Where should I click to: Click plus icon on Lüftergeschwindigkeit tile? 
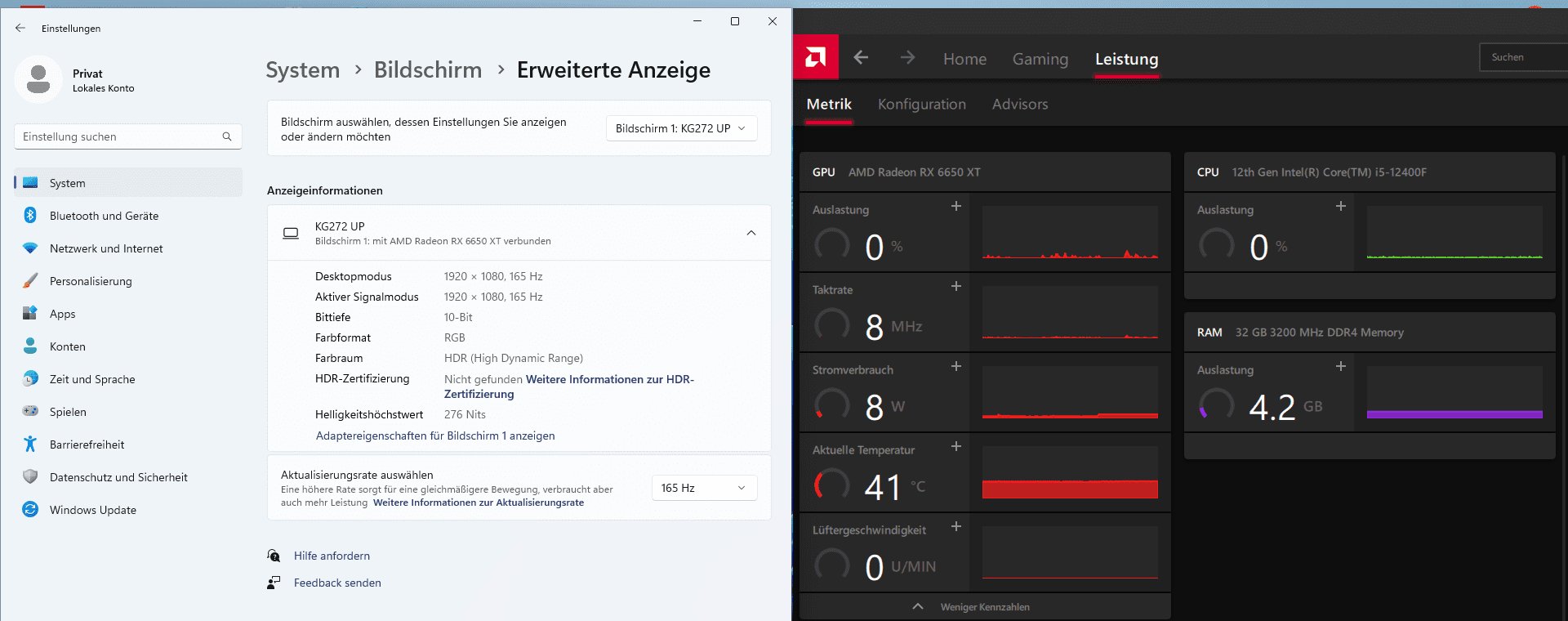click(956, 527)
